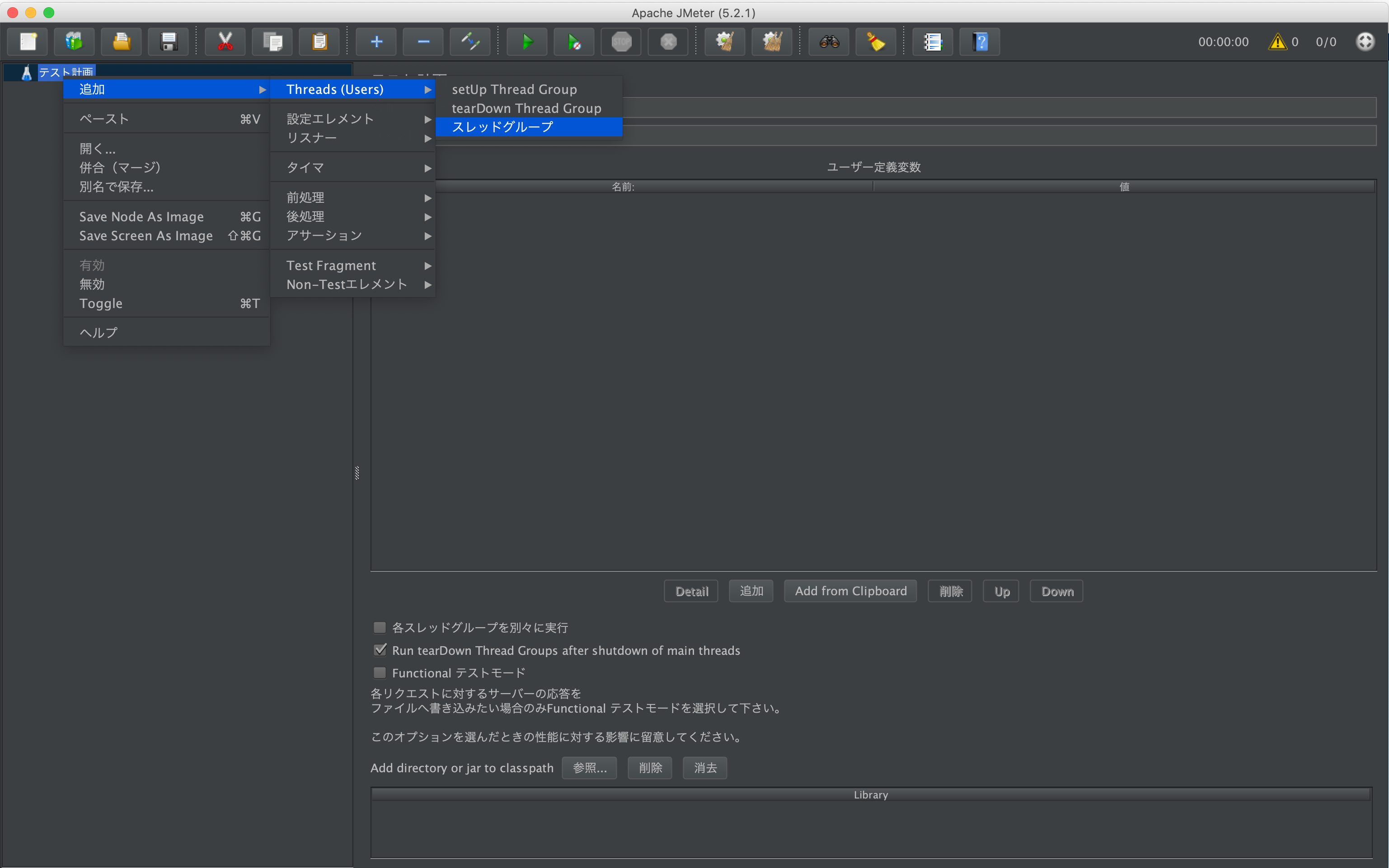Screen dimensions: 1389x868
Task: Open the Templates icon in toolbar
Action: tap(74, 42)
